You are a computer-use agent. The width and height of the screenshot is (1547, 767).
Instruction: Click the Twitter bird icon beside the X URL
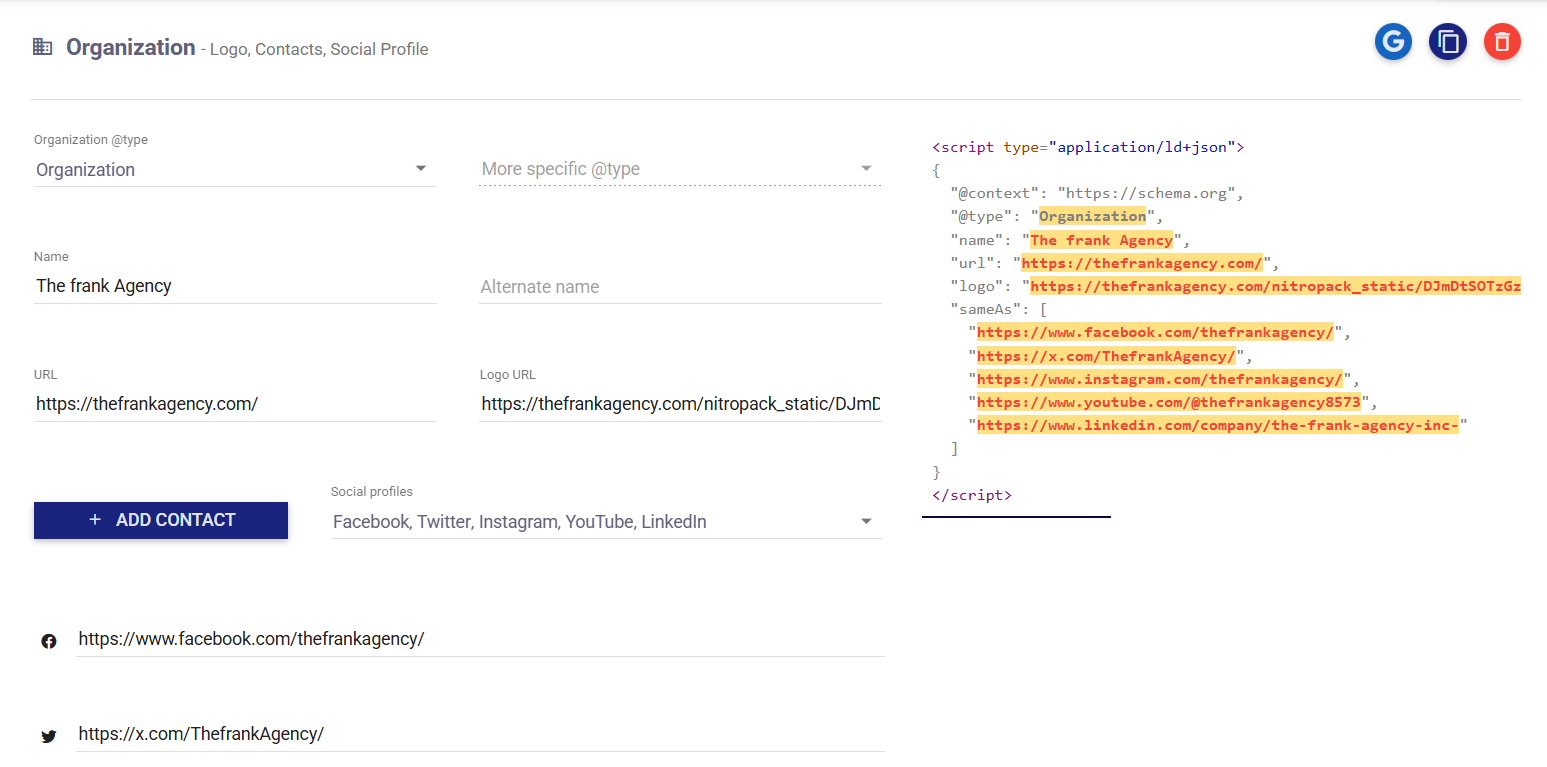click(48, 735)
